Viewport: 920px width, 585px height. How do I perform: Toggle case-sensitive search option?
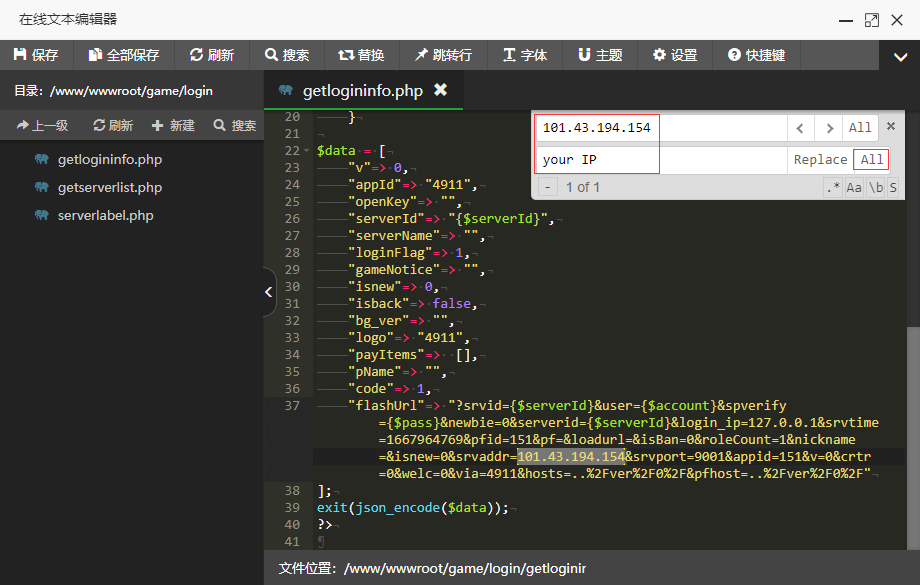(854, 187)
